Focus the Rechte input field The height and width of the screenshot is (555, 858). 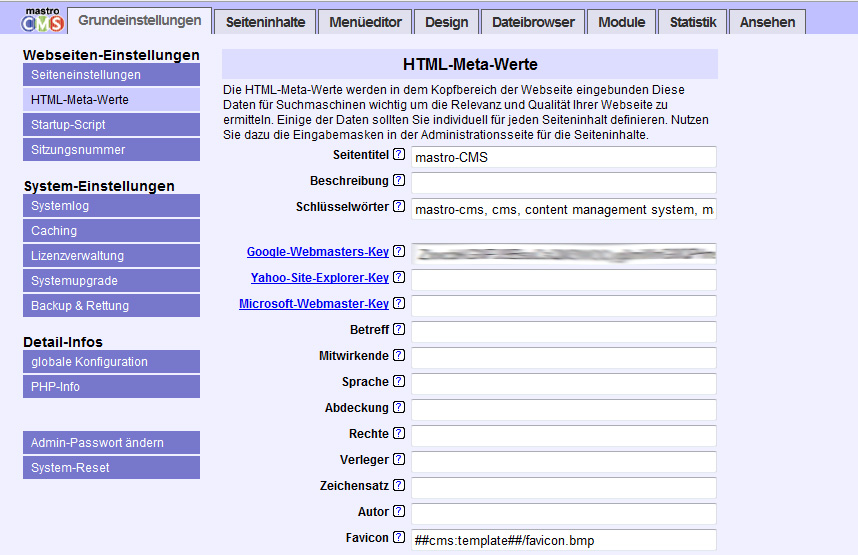[x=564, y=436]
